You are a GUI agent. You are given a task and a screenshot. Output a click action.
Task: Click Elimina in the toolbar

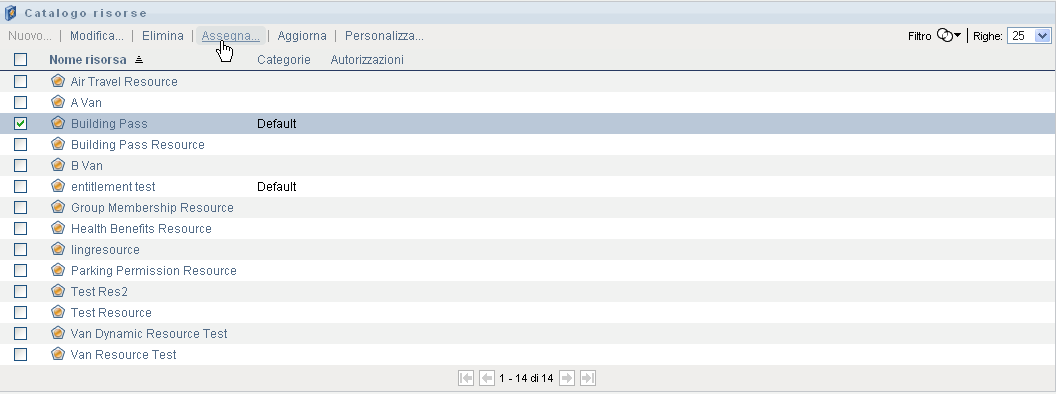pyautogui.click(x=163, y=36)
